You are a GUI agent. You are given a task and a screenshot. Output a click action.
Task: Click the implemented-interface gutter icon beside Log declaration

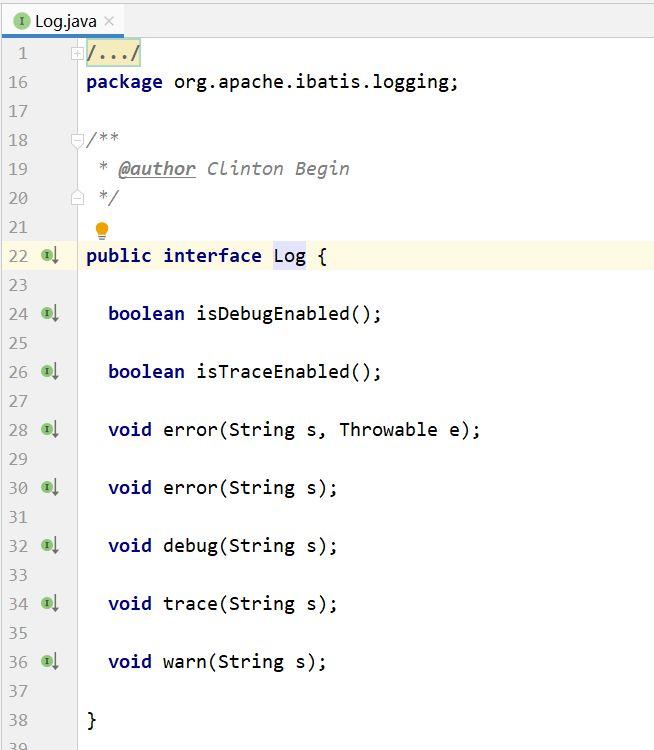[49, 256]
